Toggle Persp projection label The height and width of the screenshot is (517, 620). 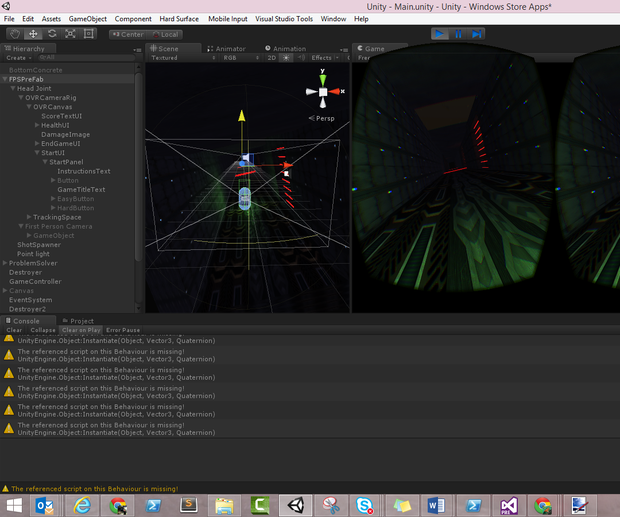[321, 118]
